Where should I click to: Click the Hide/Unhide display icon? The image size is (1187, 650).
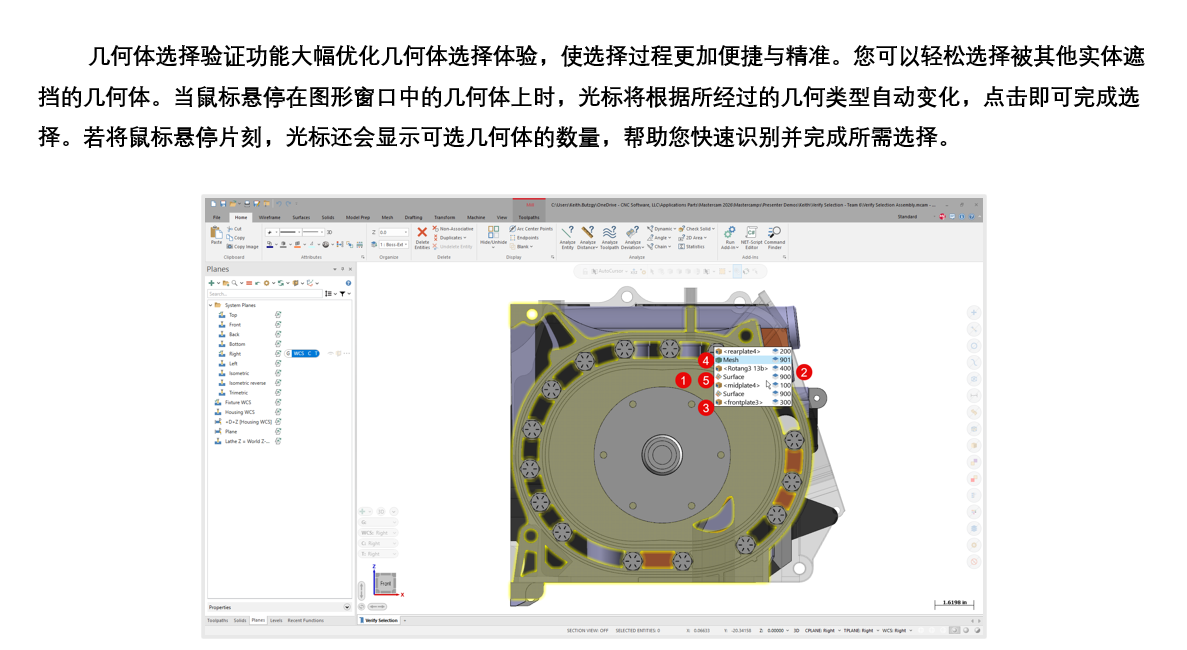(493, 232)
